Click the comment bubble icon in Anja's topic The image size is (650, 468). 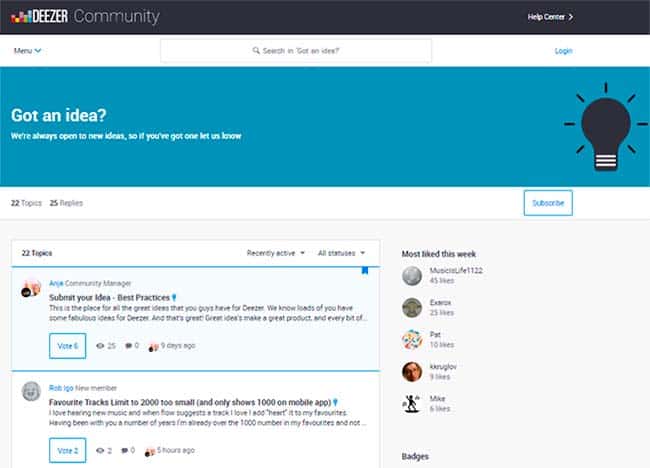(129, 346)
